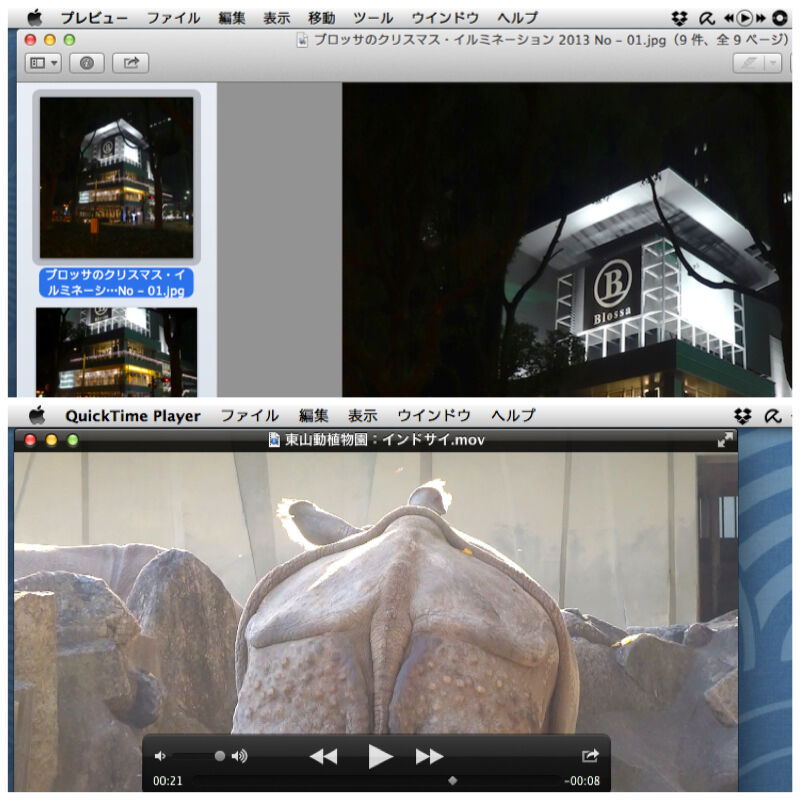800x800 pixels.
Task: Open the 移動 menu in Preview
Action: 321,18
